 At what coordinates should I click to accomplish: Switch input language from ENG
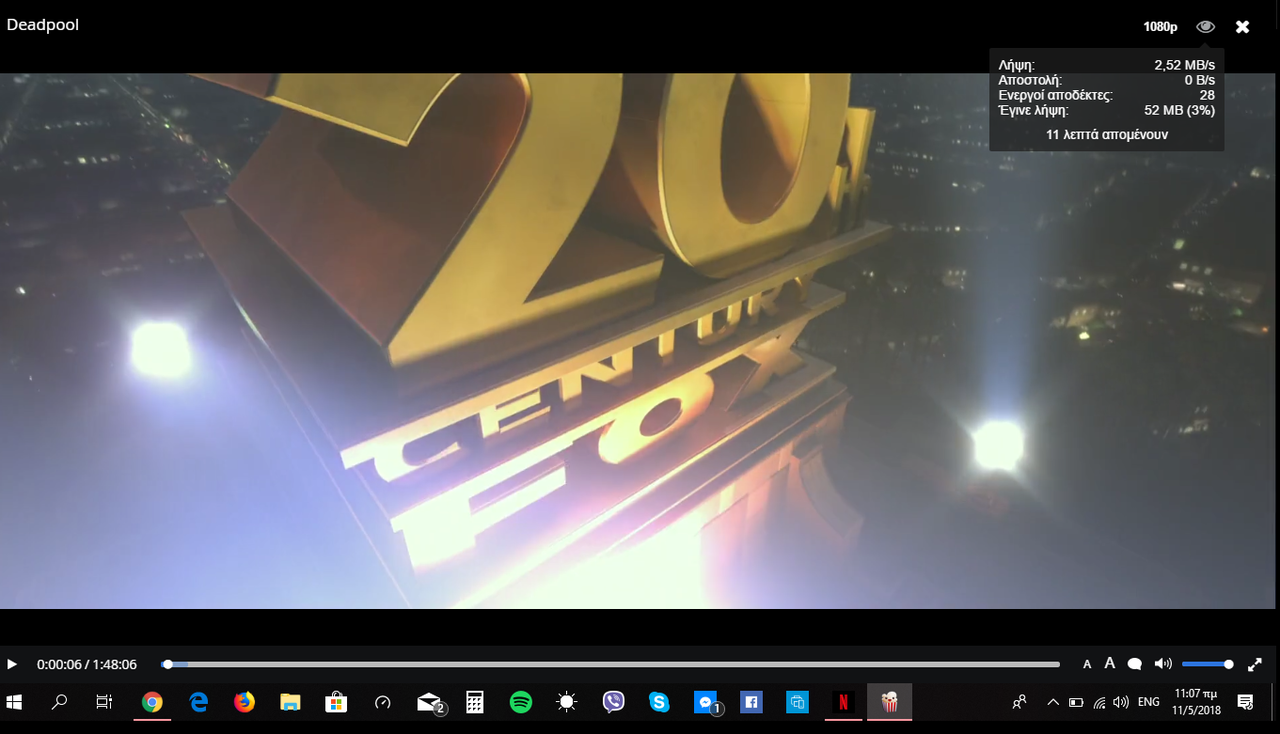pyautogui.click(x=1149, y=702)
